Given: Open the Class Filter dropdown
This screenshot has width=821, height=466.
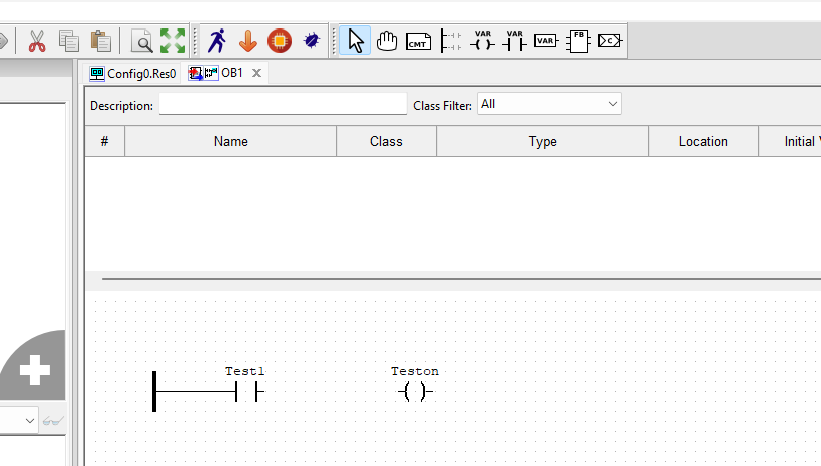Looking at the screenshot, I should [x=549, y=104].
